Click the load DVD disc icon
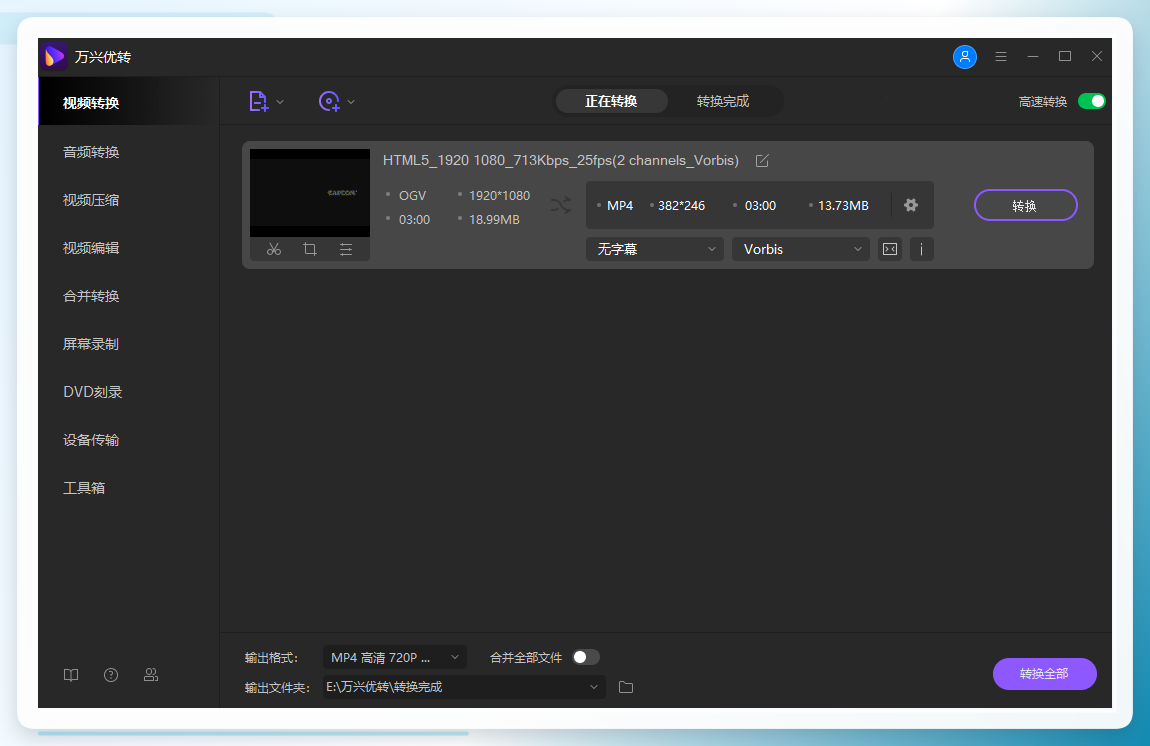This screenshot has width=1150, height=746. (x=329, y=101)
